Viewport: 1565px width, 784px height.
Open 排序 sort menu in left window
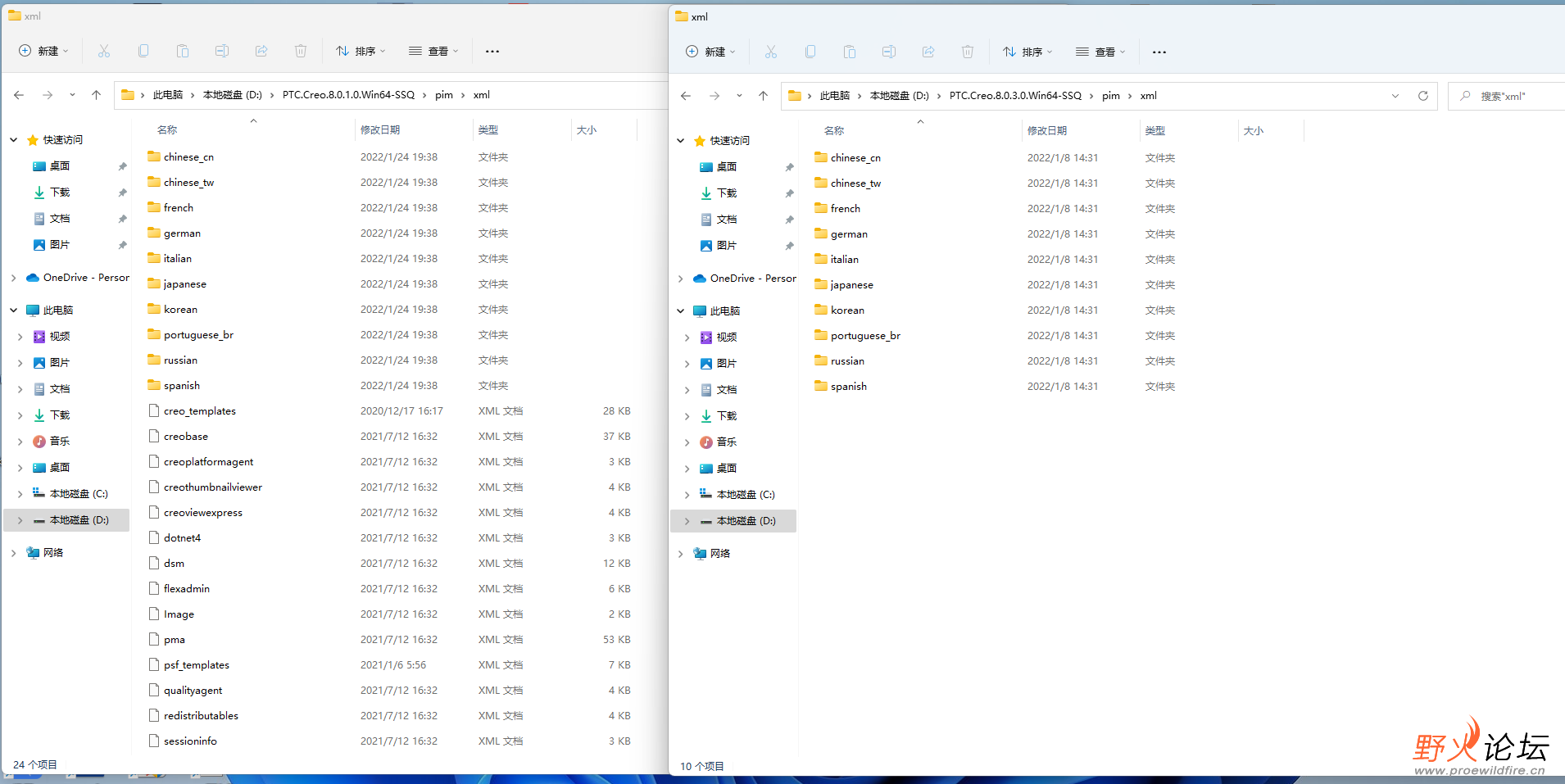(x=361, y=51)
